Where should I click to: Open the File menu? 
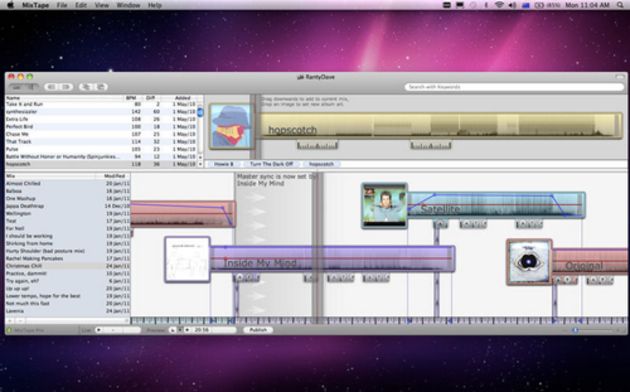pos(62,5)
